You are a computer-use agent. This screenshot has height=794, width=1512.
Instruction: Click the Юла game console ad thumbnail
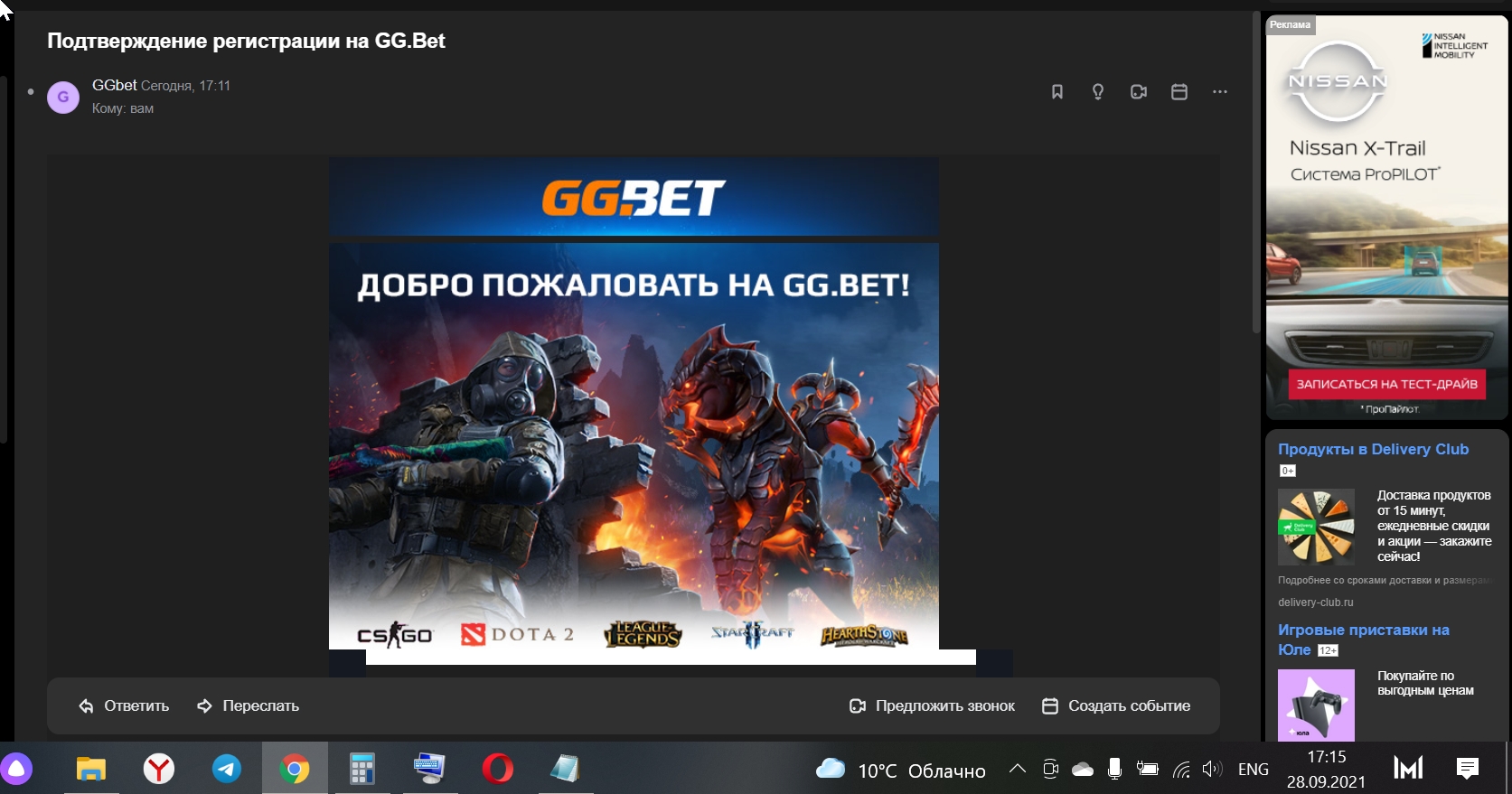pos(1316,705)
